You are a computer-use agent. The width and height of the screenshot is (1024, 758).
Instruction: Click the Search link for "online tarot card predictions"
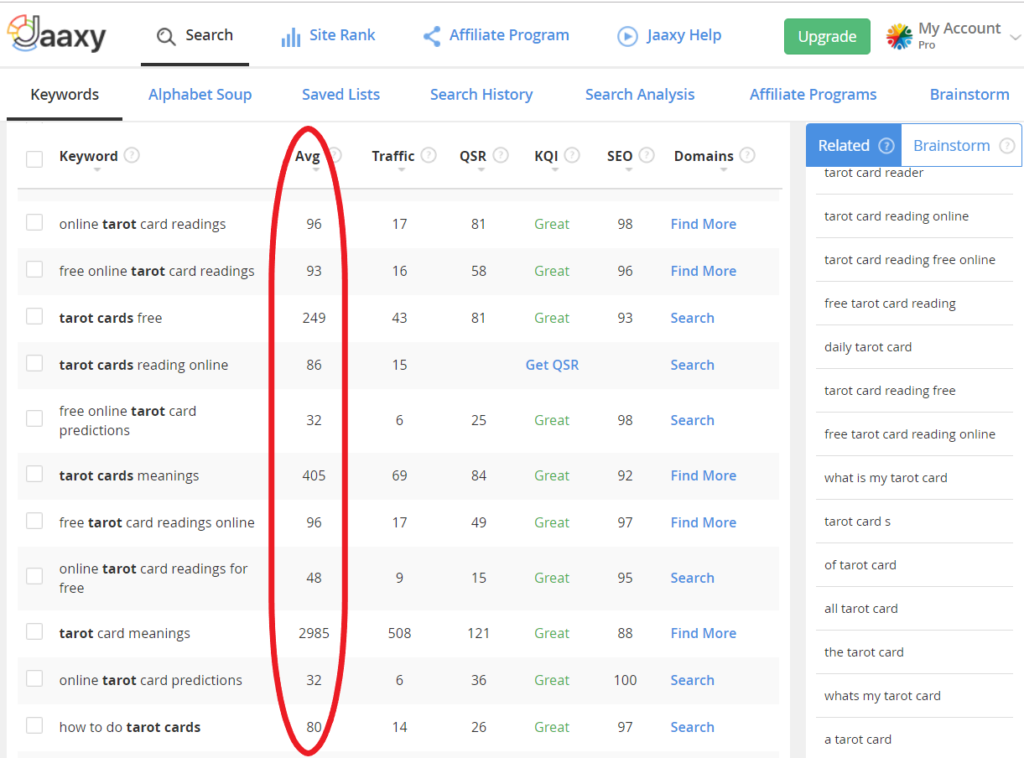[692, 680]
